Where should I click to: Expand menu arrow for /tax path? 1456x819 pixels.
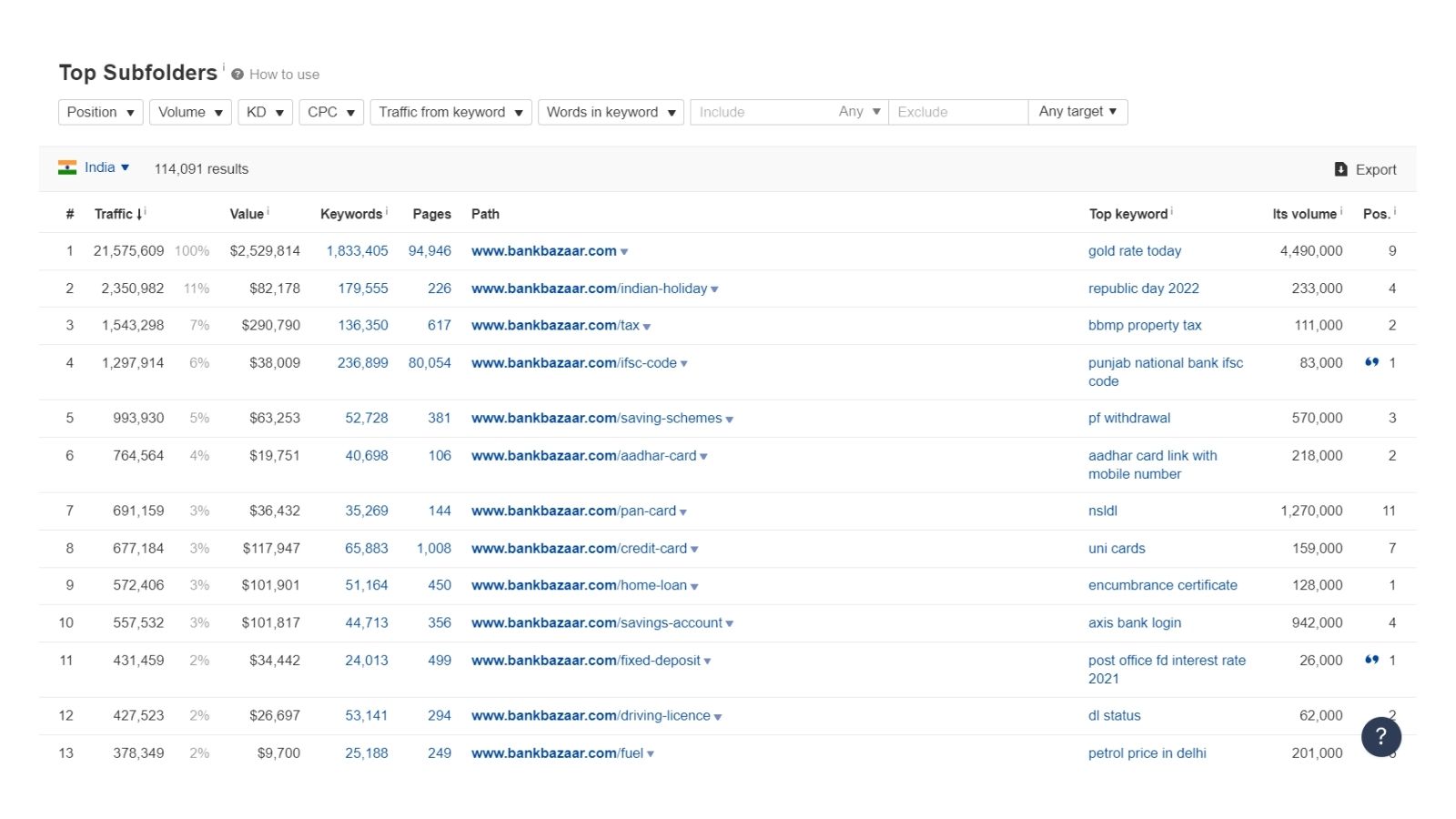(647, 327)
